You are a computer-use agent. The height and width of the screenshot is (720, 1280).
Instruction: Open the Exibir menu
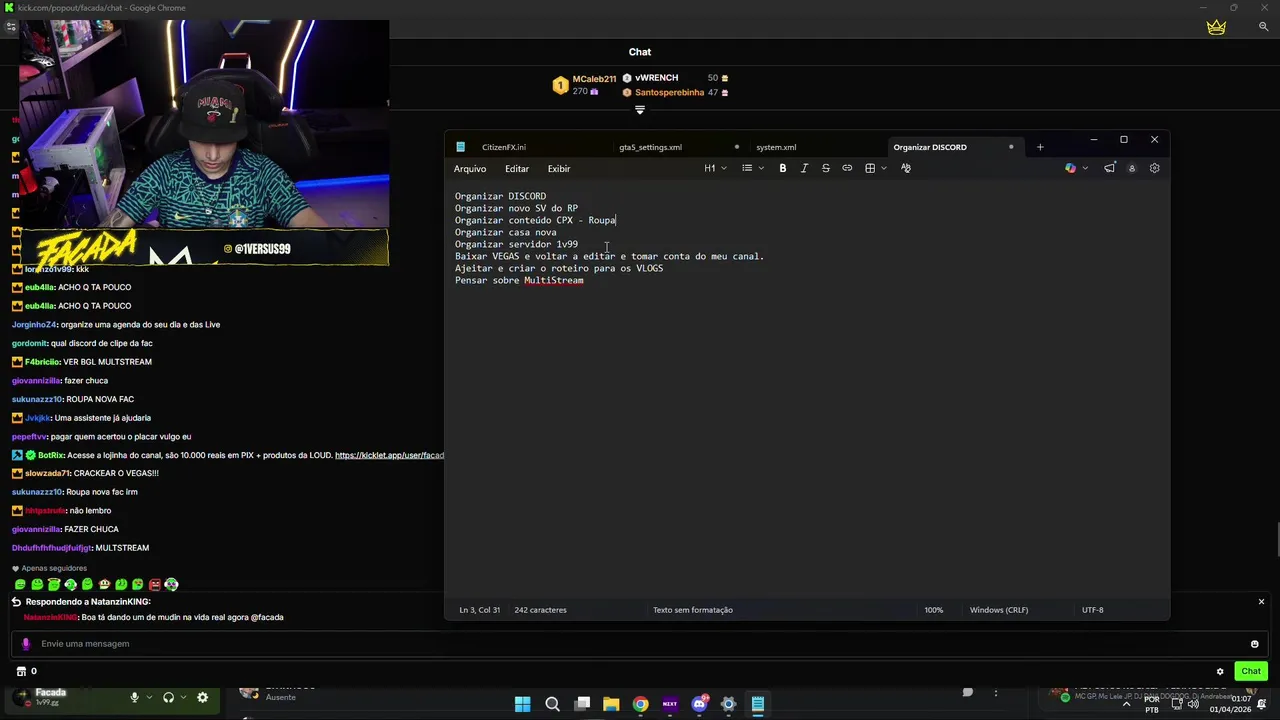pos(559,169)
